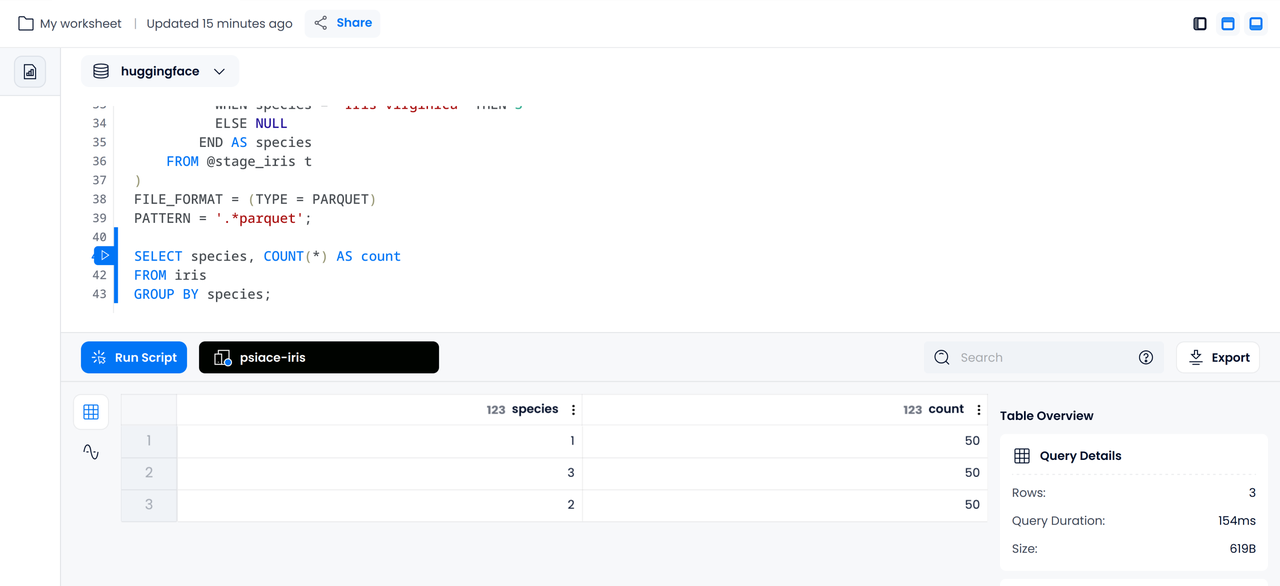The image size is (1280, 586).
Task: Open the chart icon in left sidebar
Action: (x=30, y=72)
